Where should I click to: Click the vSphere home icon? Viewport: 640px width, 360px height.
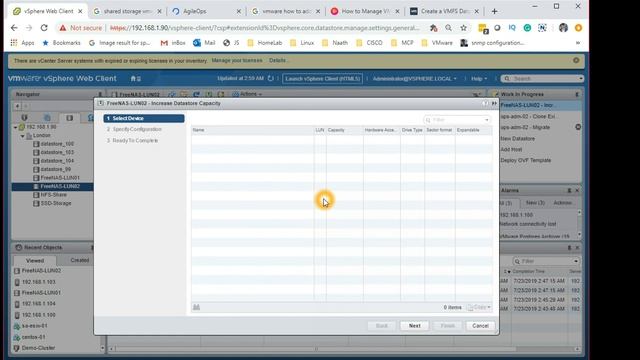point(133,78)
